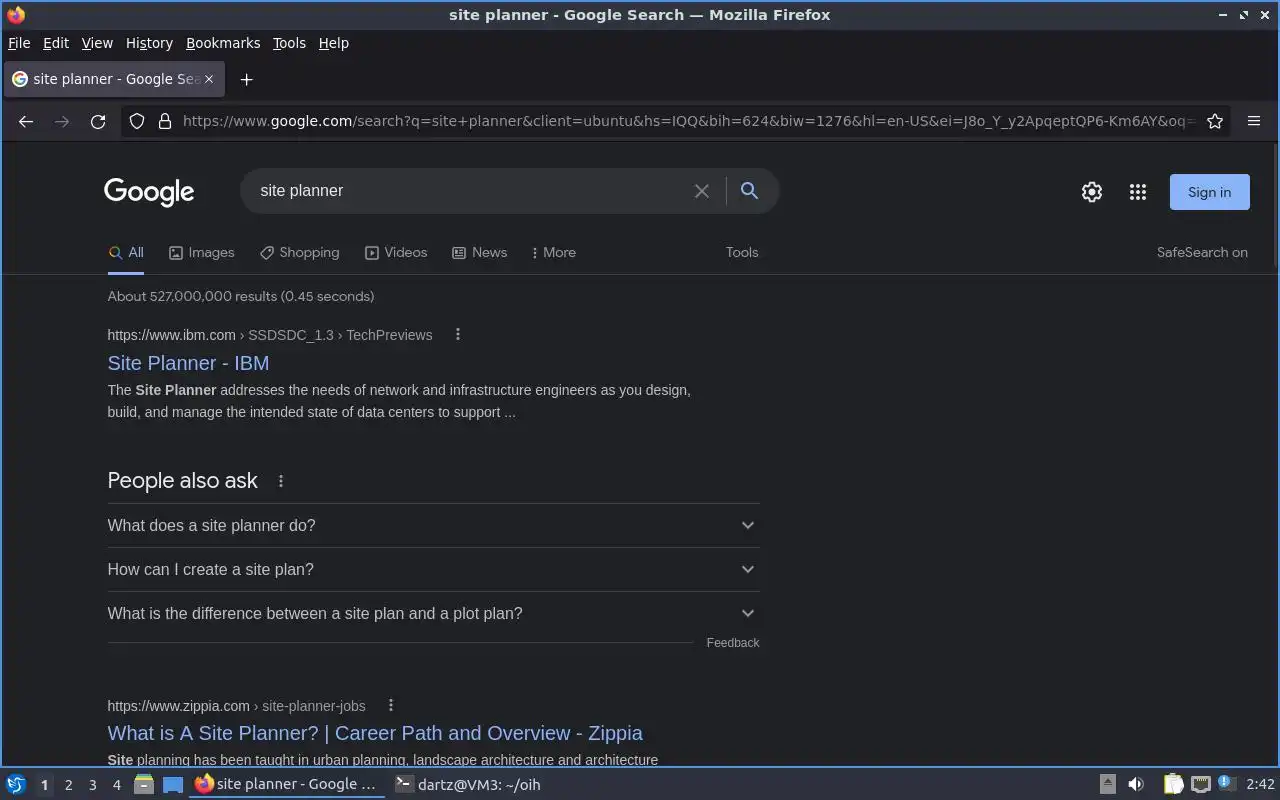The image size is (1280, 800).
Task: Click the Google search input field
Action: tap(470, 191)
